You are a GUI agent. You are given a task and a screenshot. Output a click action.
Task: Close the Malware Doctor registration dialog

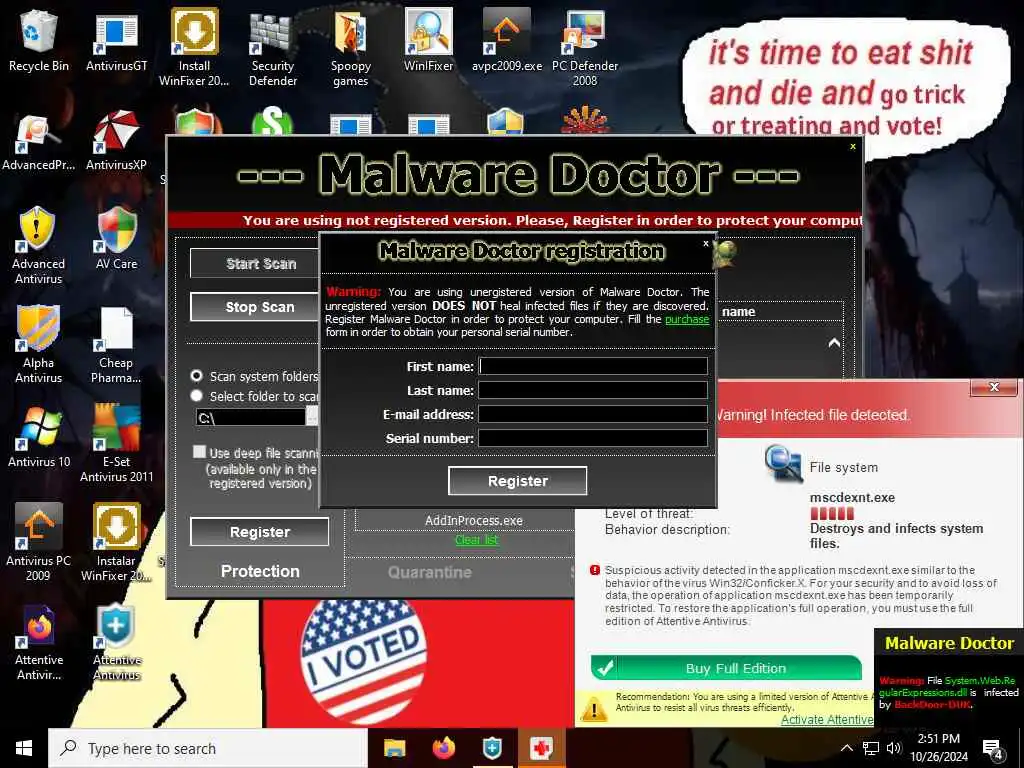click(705, 243)
